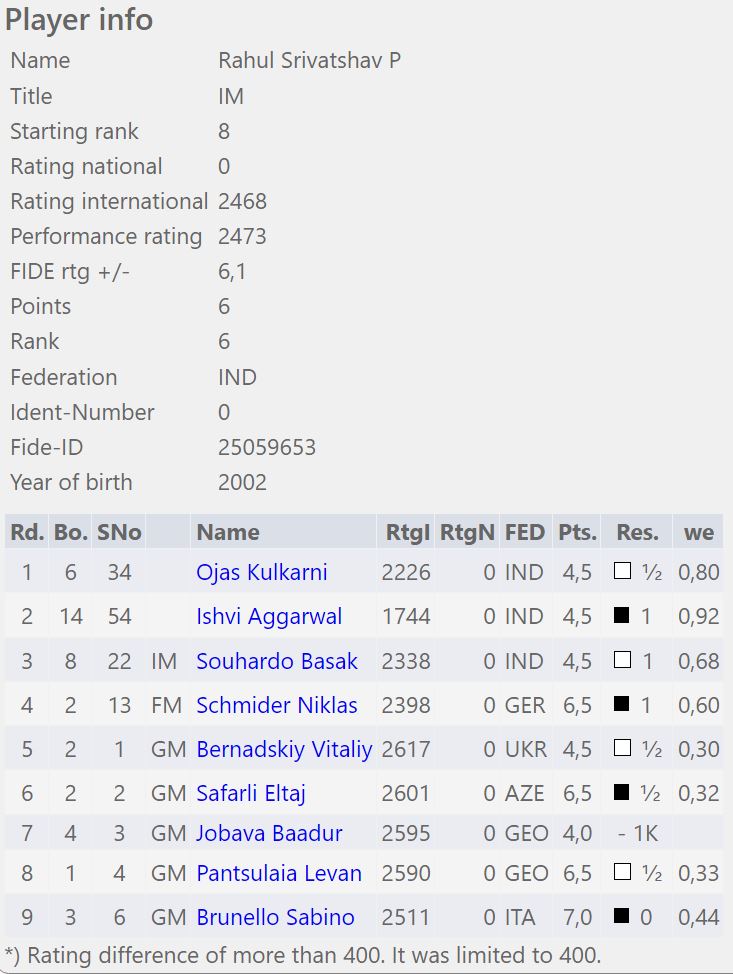Click black square in Safarli Eltaj row
This screenshot has width=733, height=974.
click(622, 793)
